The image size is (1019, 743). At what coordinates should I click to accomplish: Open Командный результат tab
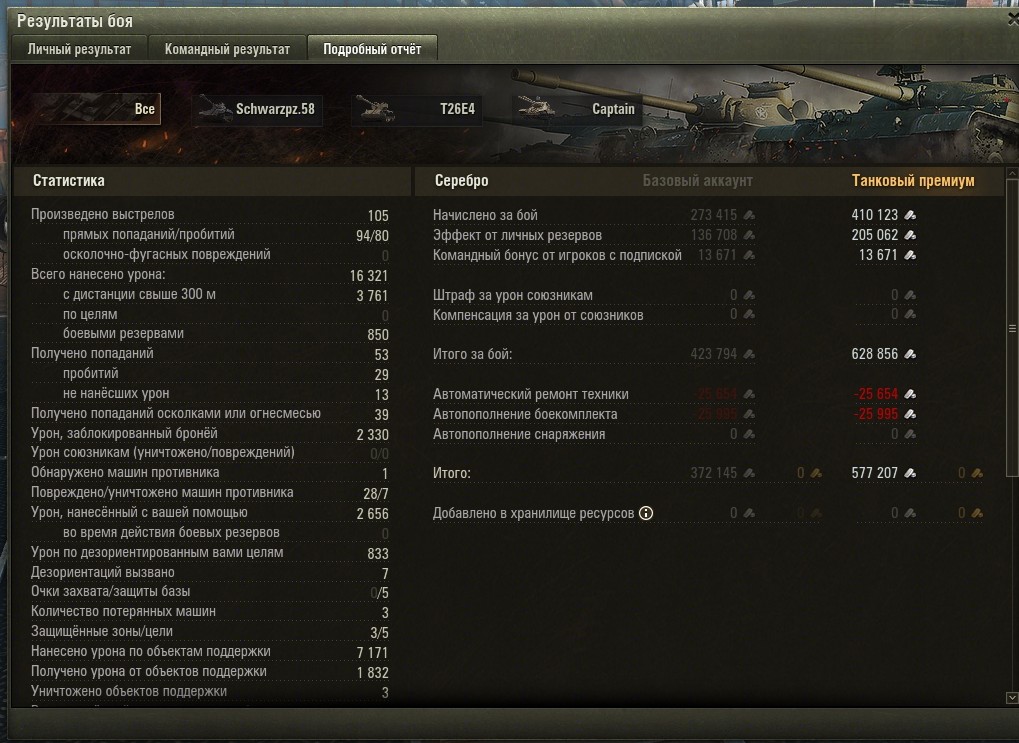tap(227, 49)
